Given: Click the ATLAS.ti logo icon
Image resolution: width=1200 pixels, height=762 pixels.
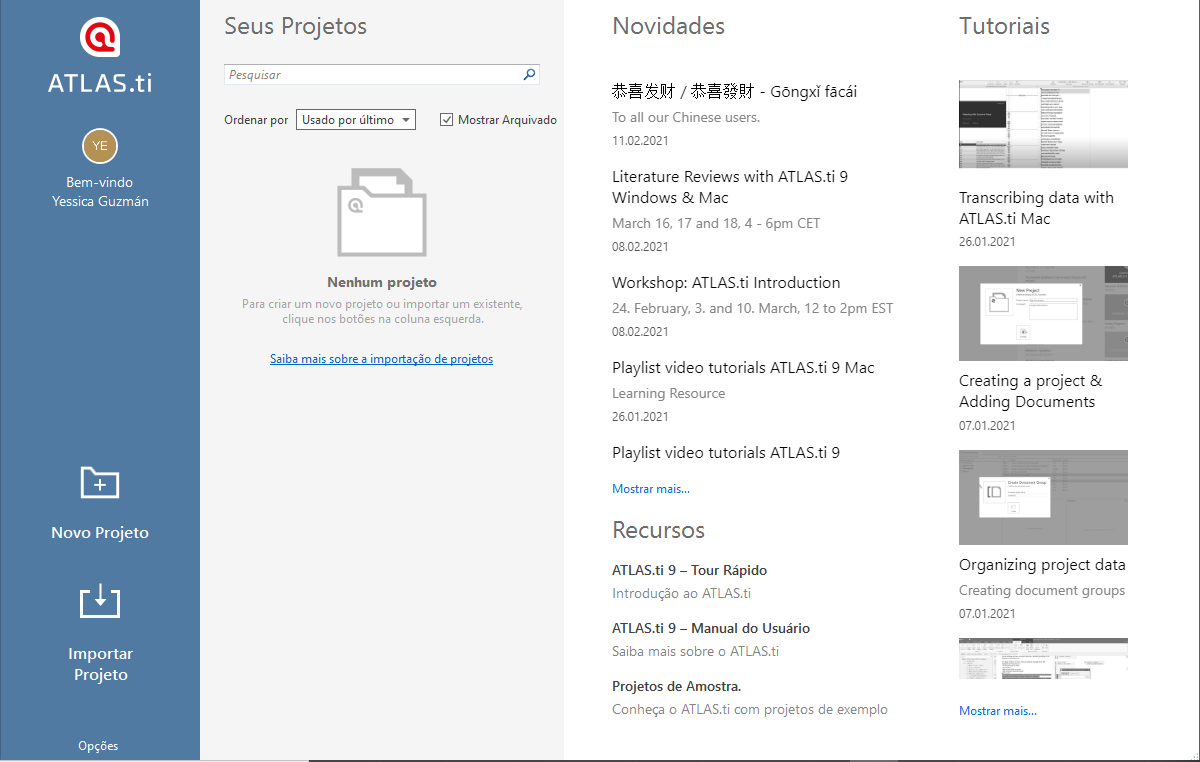Looking at the screenshot, I should pos(100,38).
